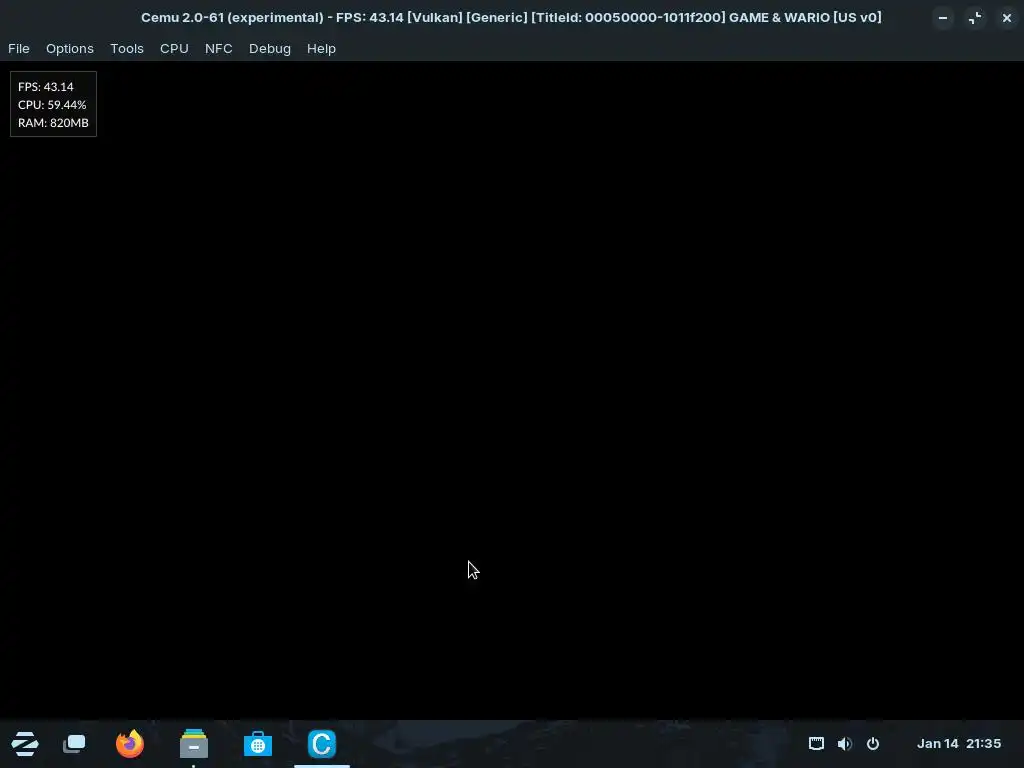The height and width of the screenshot is (768, 1024).
Task: Open the power tray icon
Action: point(873,743)
